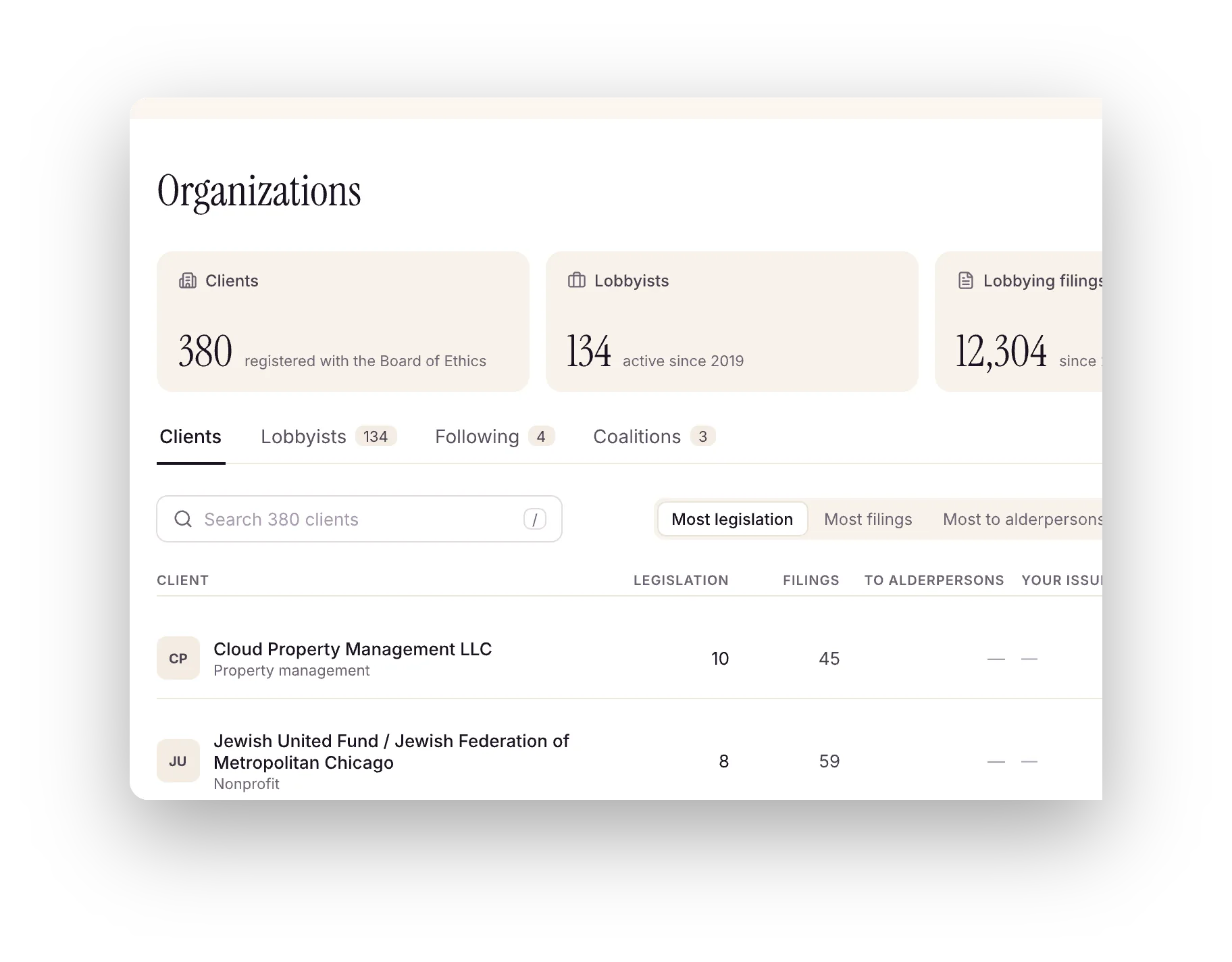1232x962 pixels.
Task: Open the Lobbyists tab
Action: coord(328,436)
